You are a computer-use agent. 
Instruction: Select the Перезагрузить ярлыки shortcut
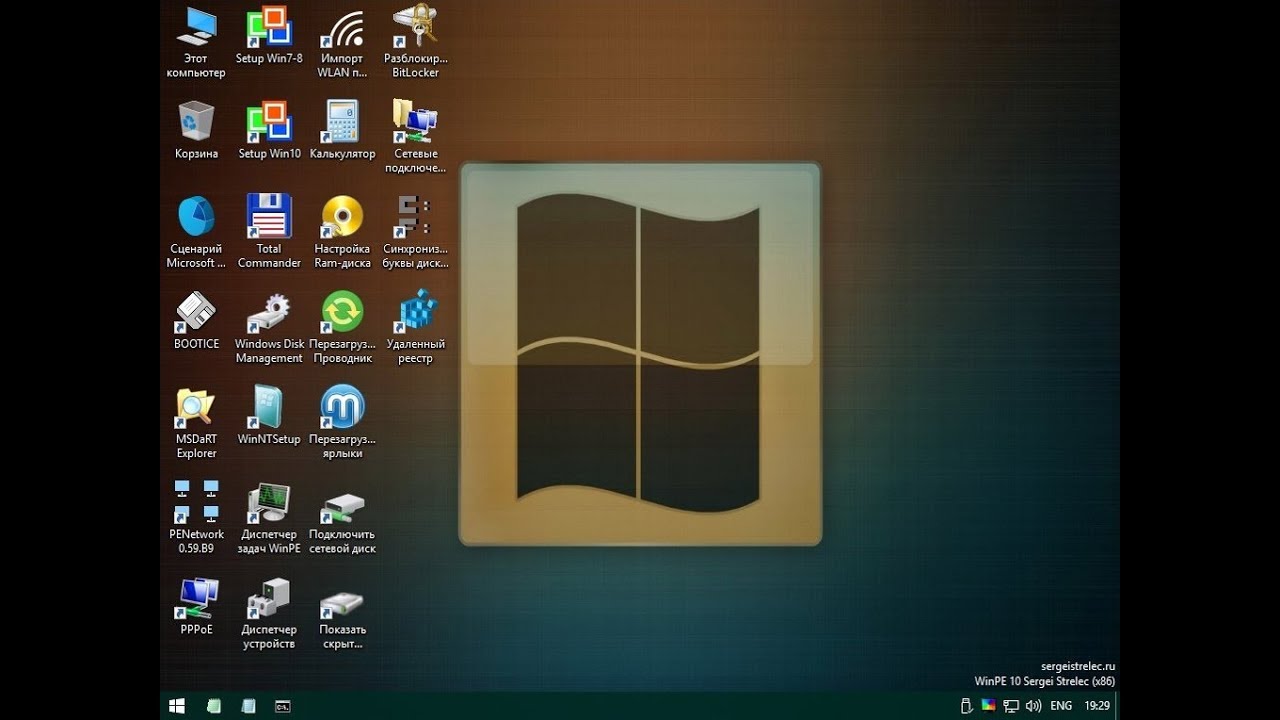[342, 422]
